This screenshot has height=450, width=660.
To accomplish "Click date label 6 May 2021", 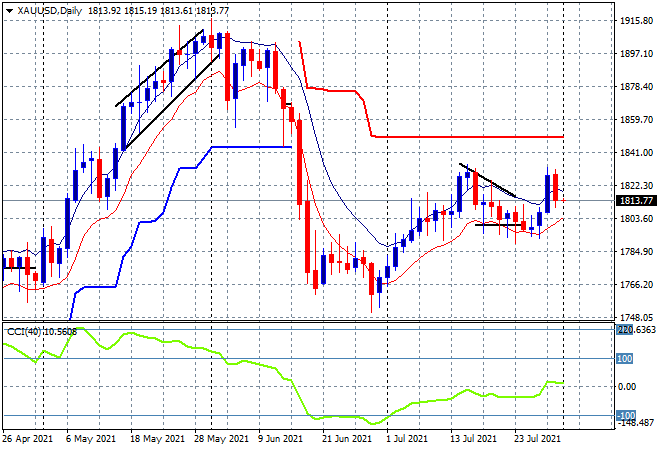I will click(x=90, y=439).
